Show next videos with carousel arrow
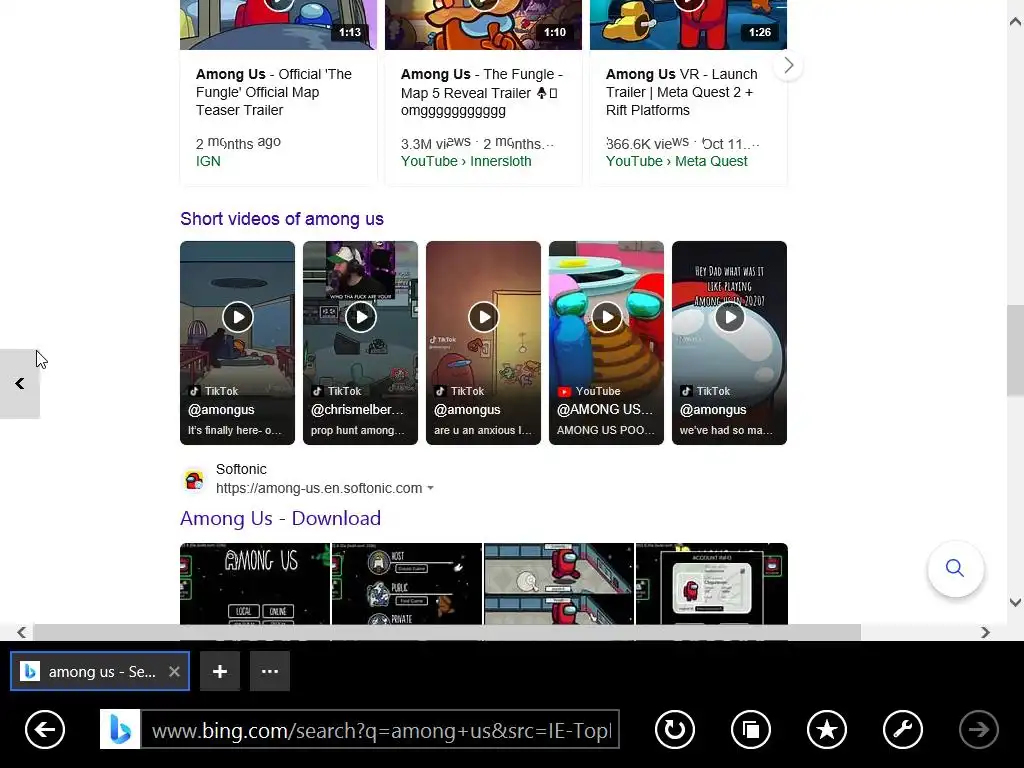The width and height of the screenshot is (1024, 768). click(788, 65)
